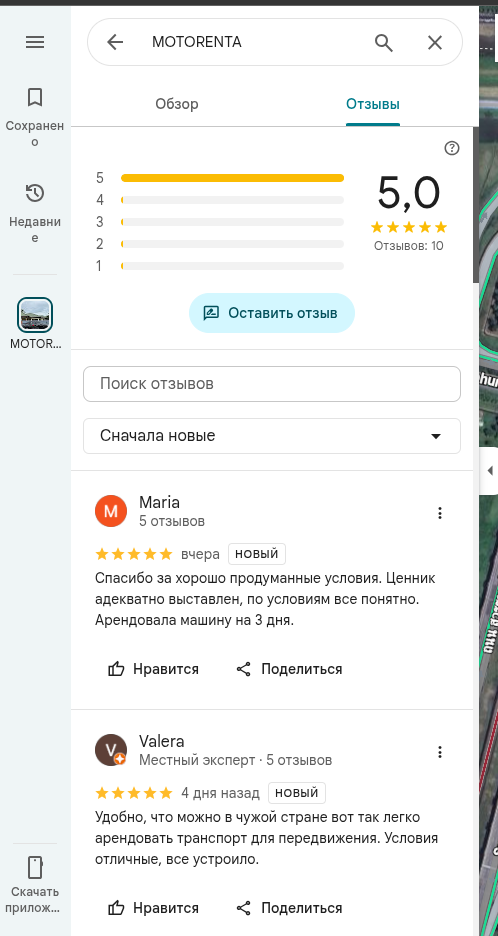
Task: Open the hamburger main menu
Action: tap(35, 42)
